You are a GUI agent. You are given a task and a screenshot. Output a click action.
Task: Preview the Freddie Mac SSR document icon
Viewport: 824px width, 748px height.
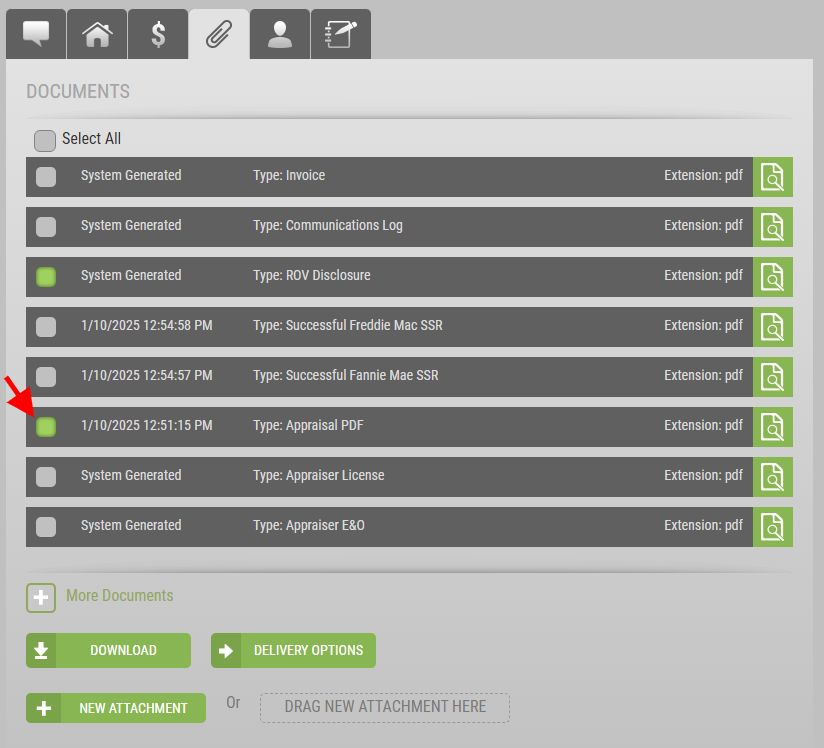click(772, 326)
